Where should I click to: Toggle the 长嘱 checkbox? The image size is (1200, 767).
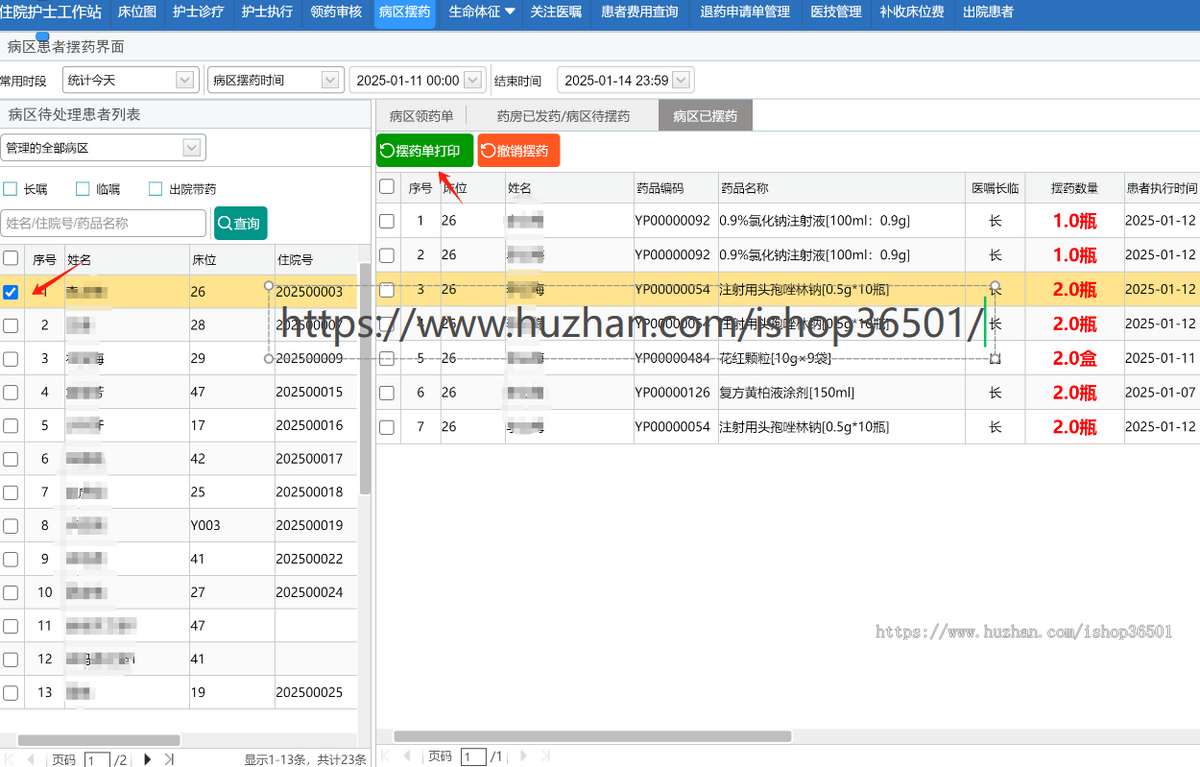click(10, 189)
